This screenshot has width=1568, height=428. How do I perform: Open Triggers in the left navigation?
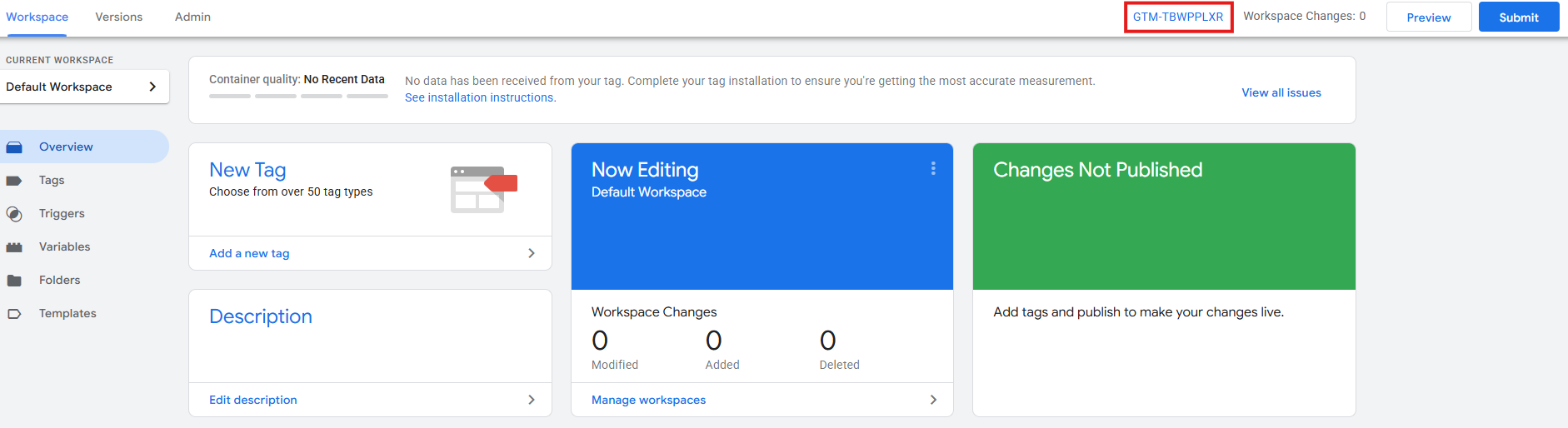pos(62,213)
